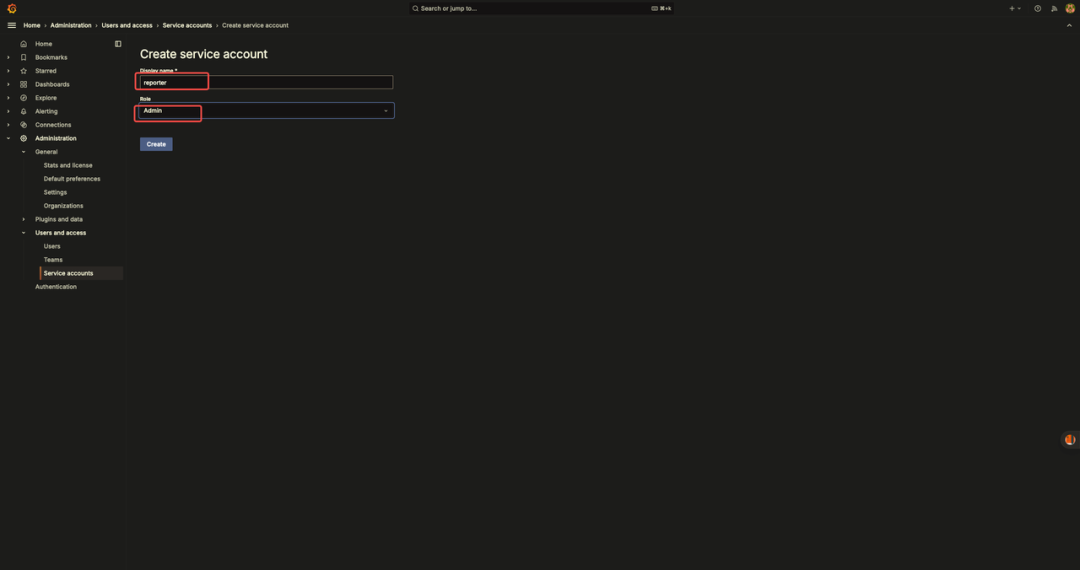Open the user profile avatar
This screenshot has width=1080, height=570.
tap(1069, 8)
